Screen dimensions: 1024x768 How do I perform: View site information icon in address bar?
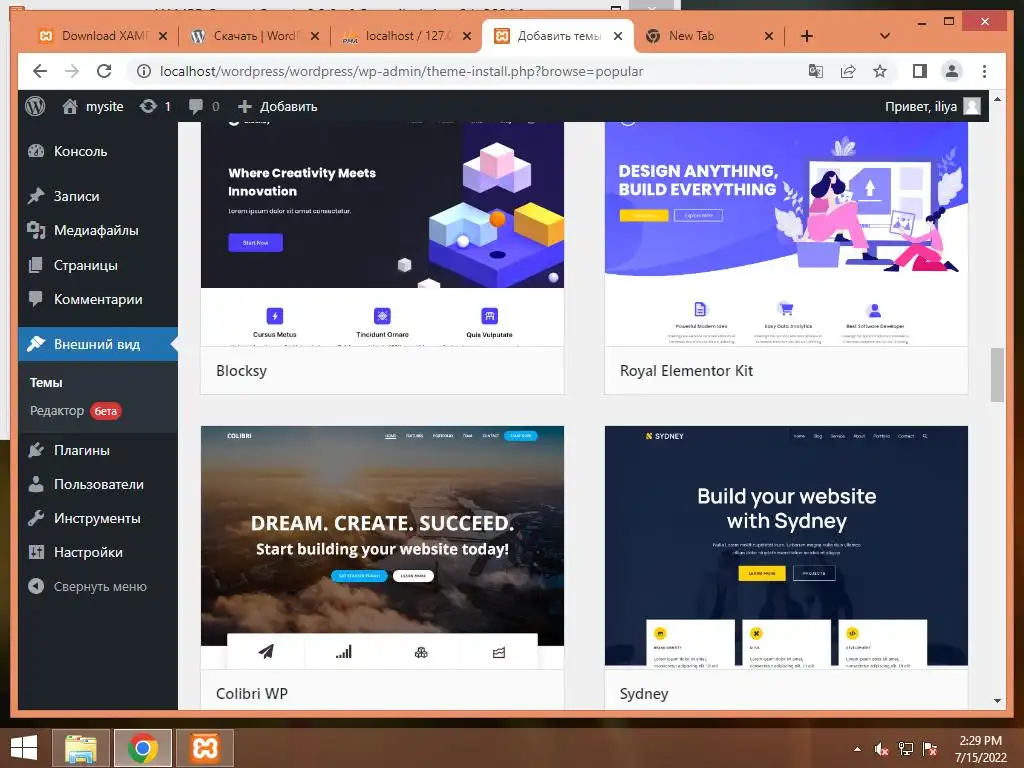[x=144, y=71]
